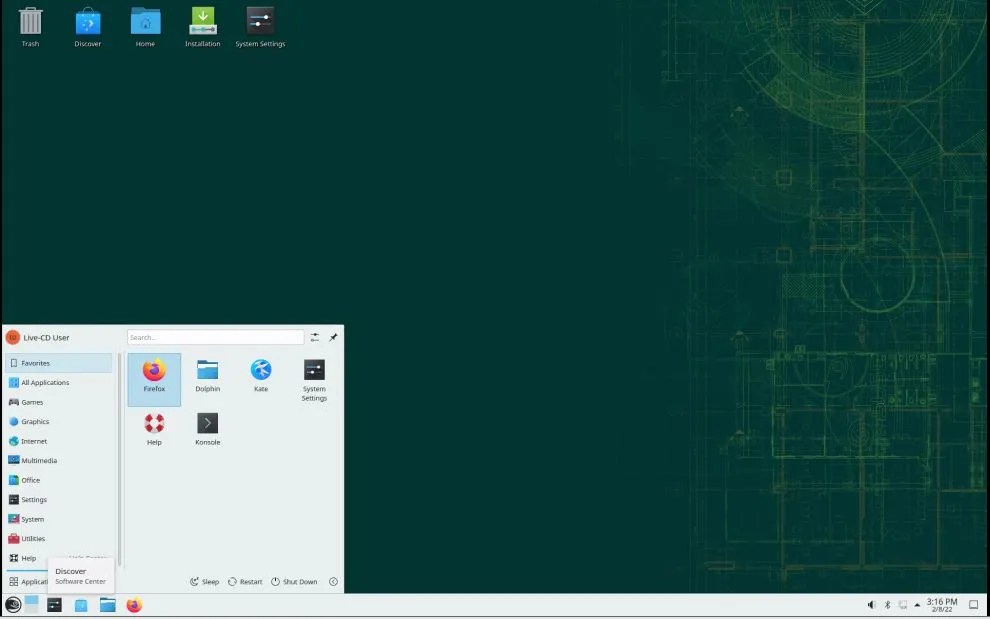Screen dimensions: 990x619
Task: Click Restart in the launcher footer
Action: (245, 581)
